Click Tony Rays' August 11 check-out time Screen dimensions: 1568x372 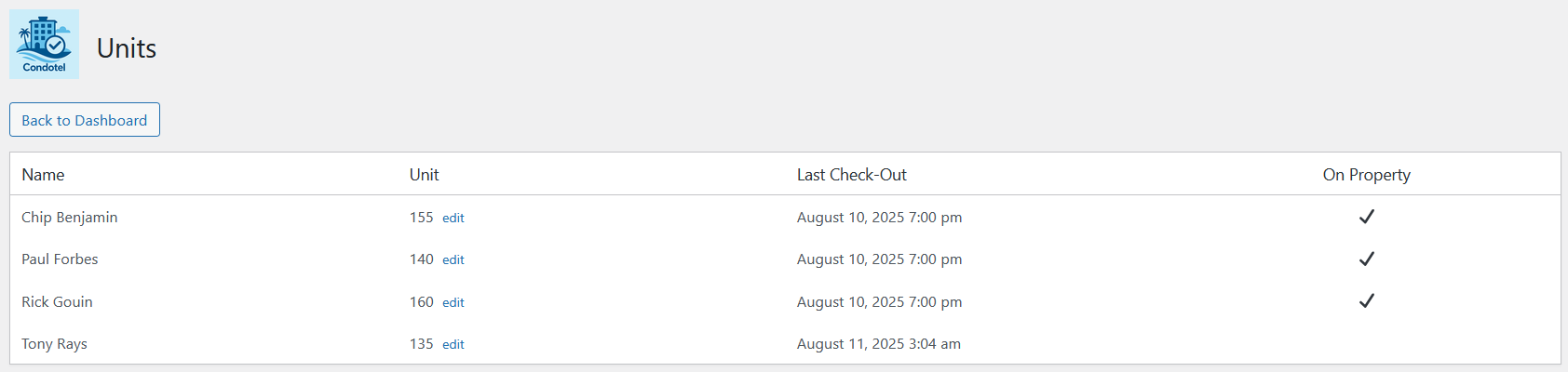click(878, 344)
